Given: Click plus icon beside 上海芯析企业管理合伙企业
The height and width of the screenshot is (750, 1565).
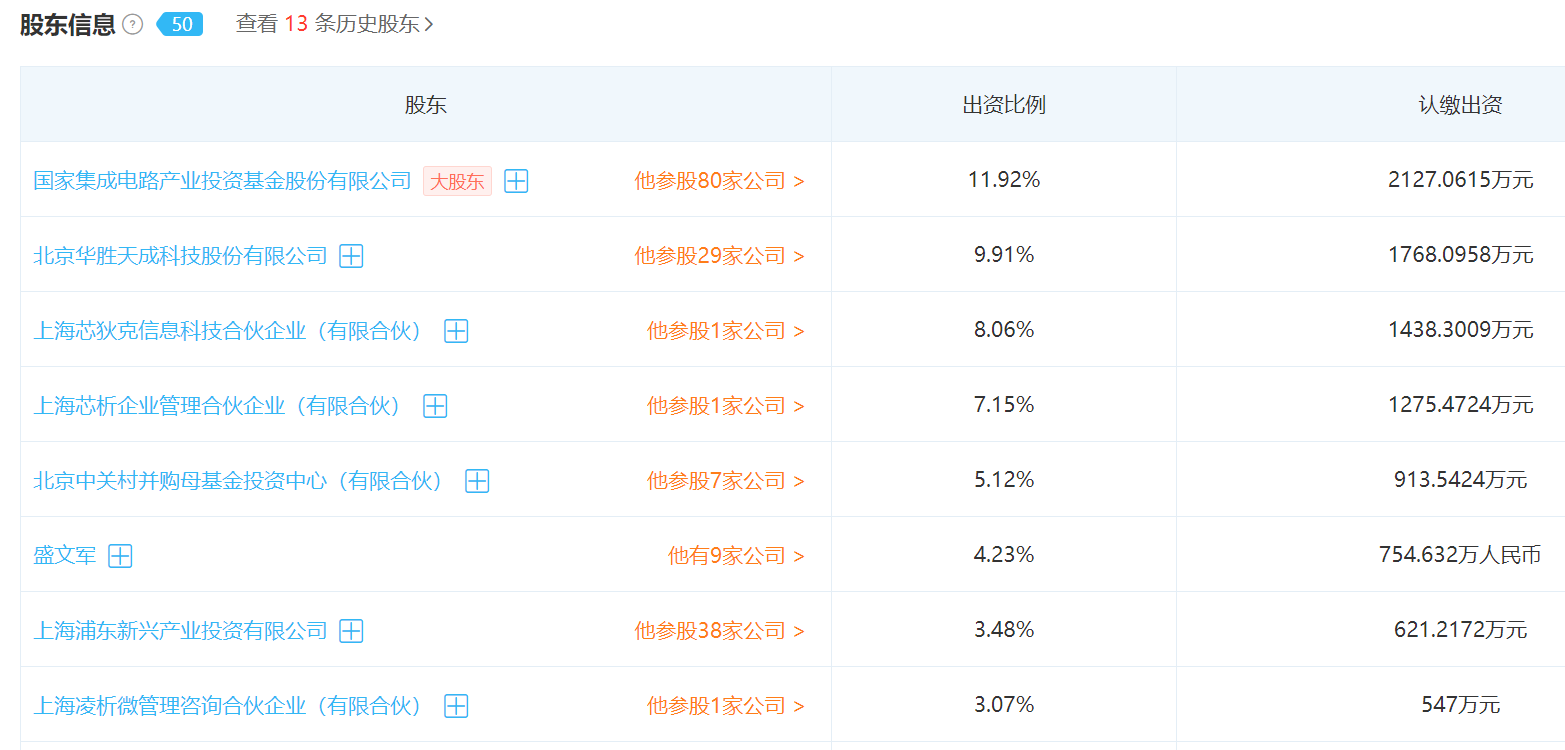Looking at the screenshot, I should click(435, 406).
